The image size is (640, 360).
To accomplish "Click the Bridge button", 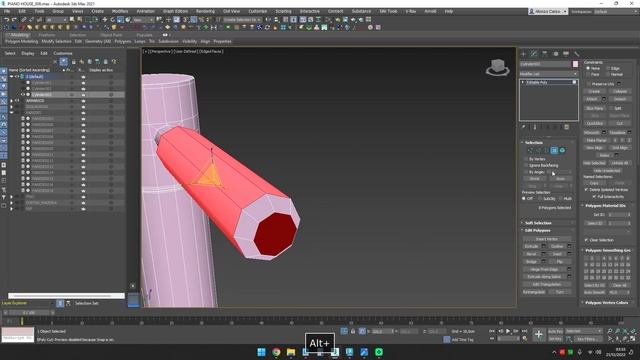I will tap(531, 262).
